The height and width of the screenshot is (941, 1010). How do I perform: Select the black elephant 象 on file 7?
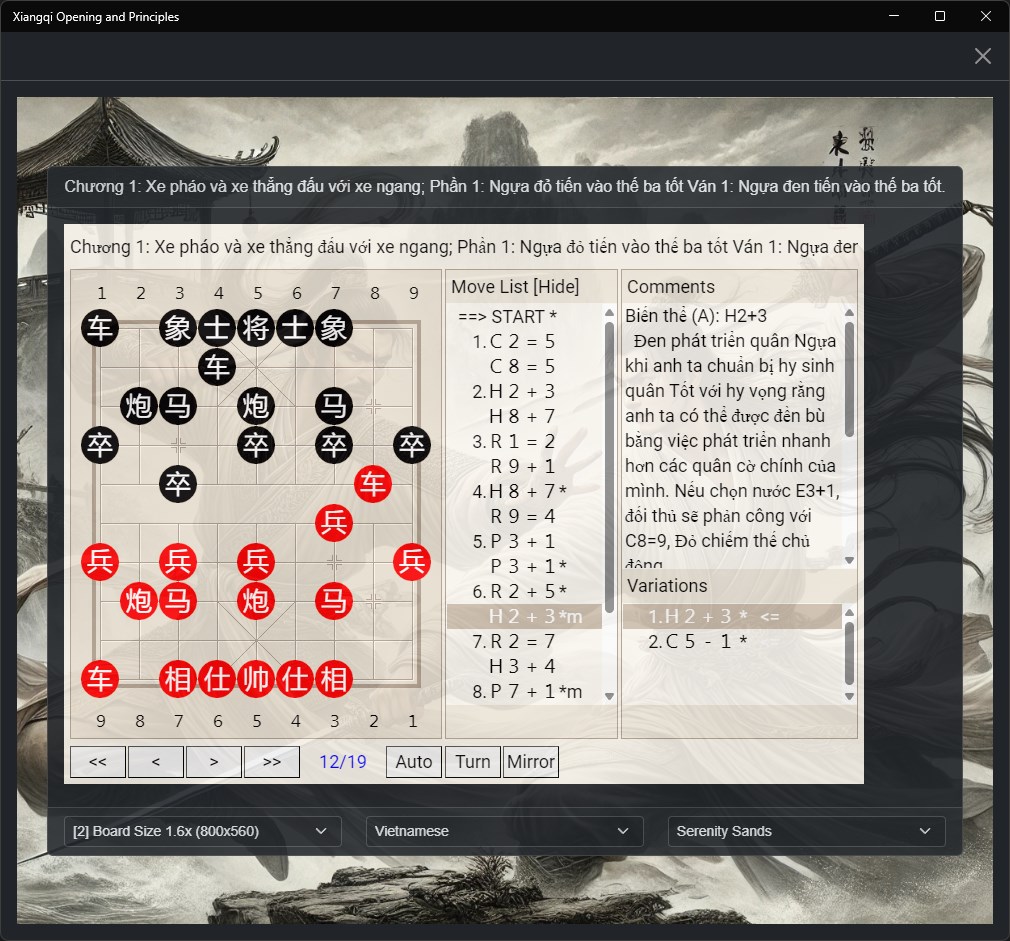click(x=334, y=328)
